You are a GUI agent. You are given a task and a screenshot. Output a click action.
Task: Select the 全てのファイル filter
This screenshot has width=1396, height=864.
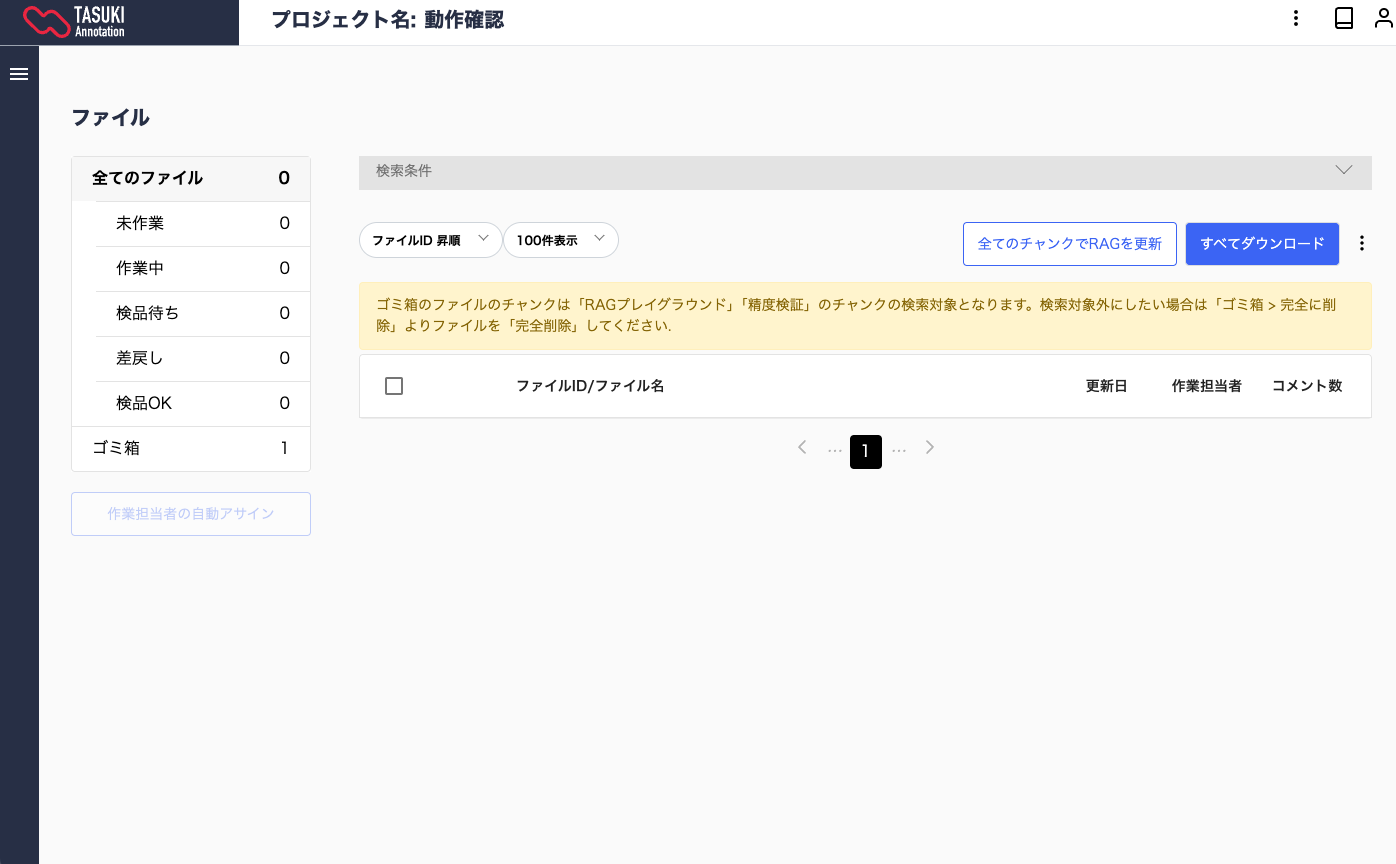coord(191,178)
